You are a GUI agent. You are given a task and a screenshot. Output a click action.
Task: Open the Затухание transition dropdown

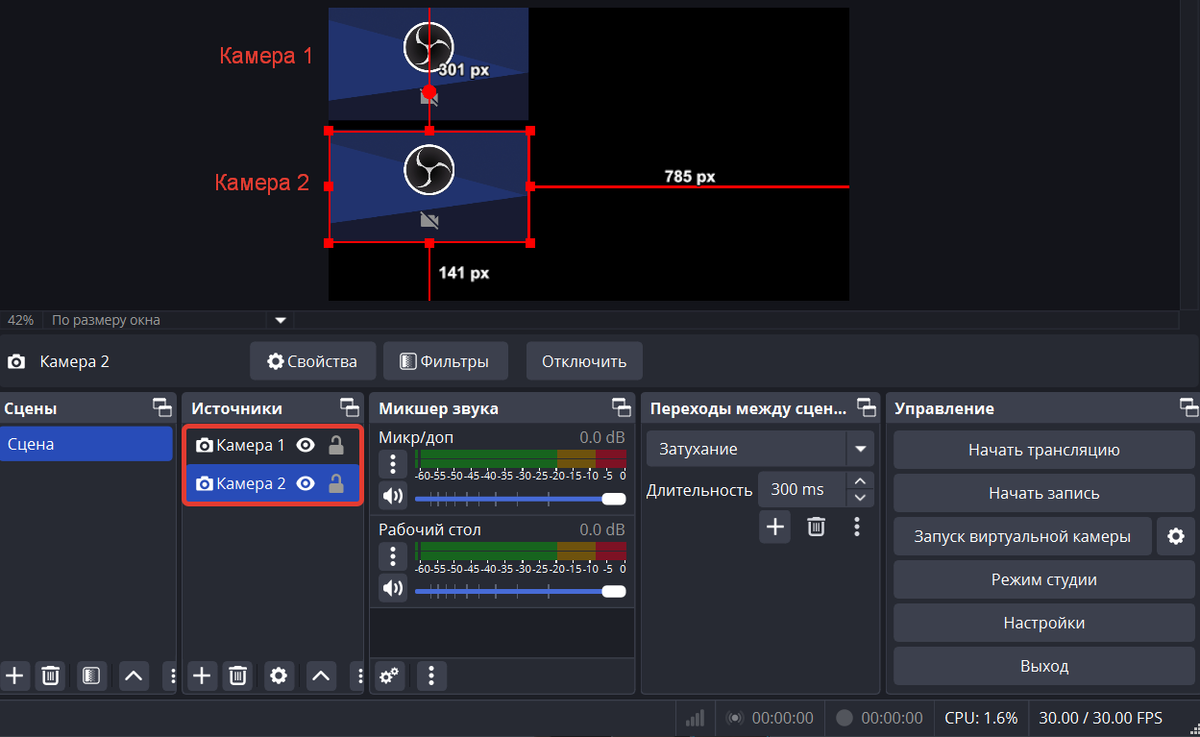859,449
